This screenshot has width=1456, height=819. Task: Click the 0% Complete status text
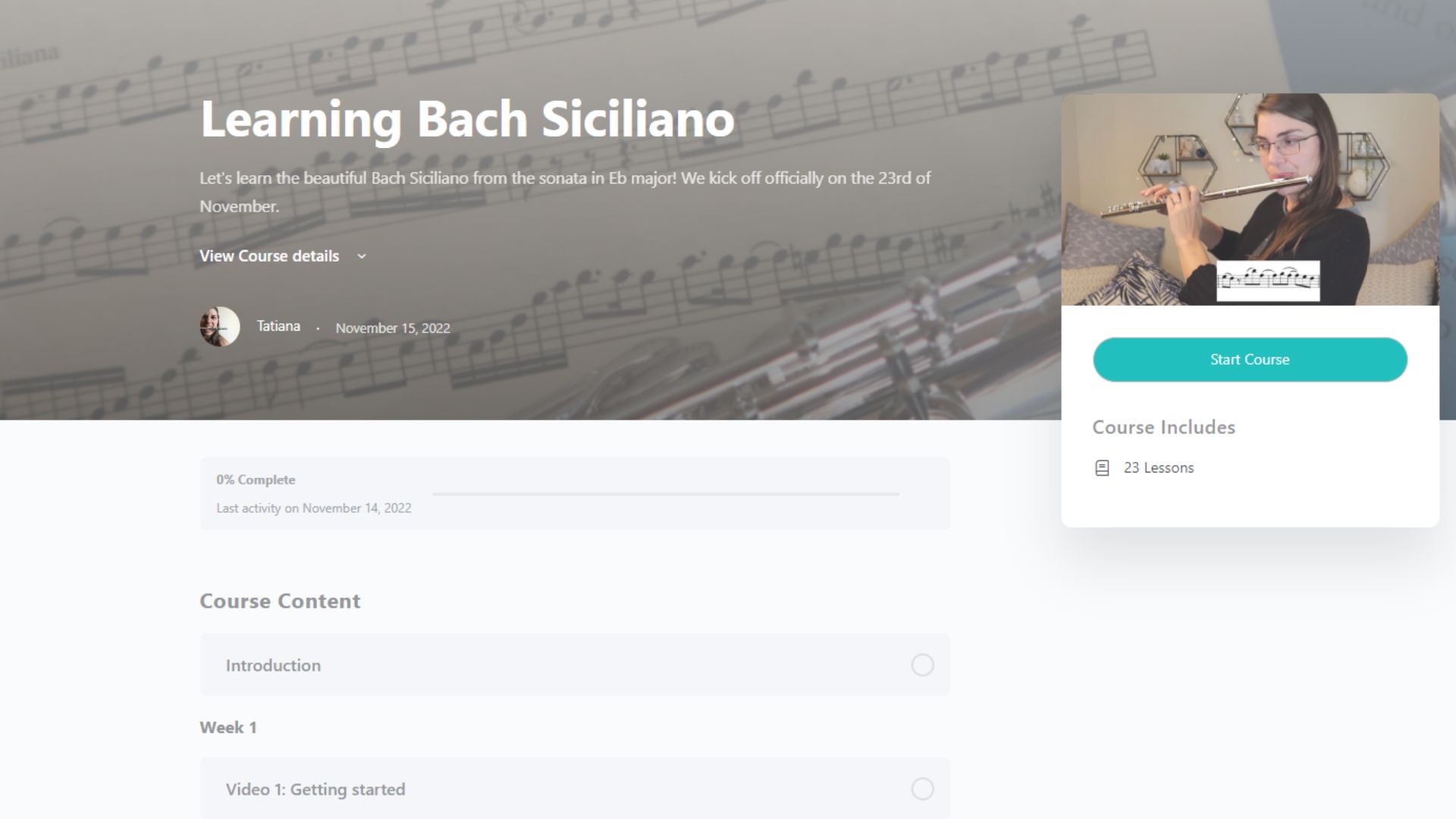click(256, 480)
